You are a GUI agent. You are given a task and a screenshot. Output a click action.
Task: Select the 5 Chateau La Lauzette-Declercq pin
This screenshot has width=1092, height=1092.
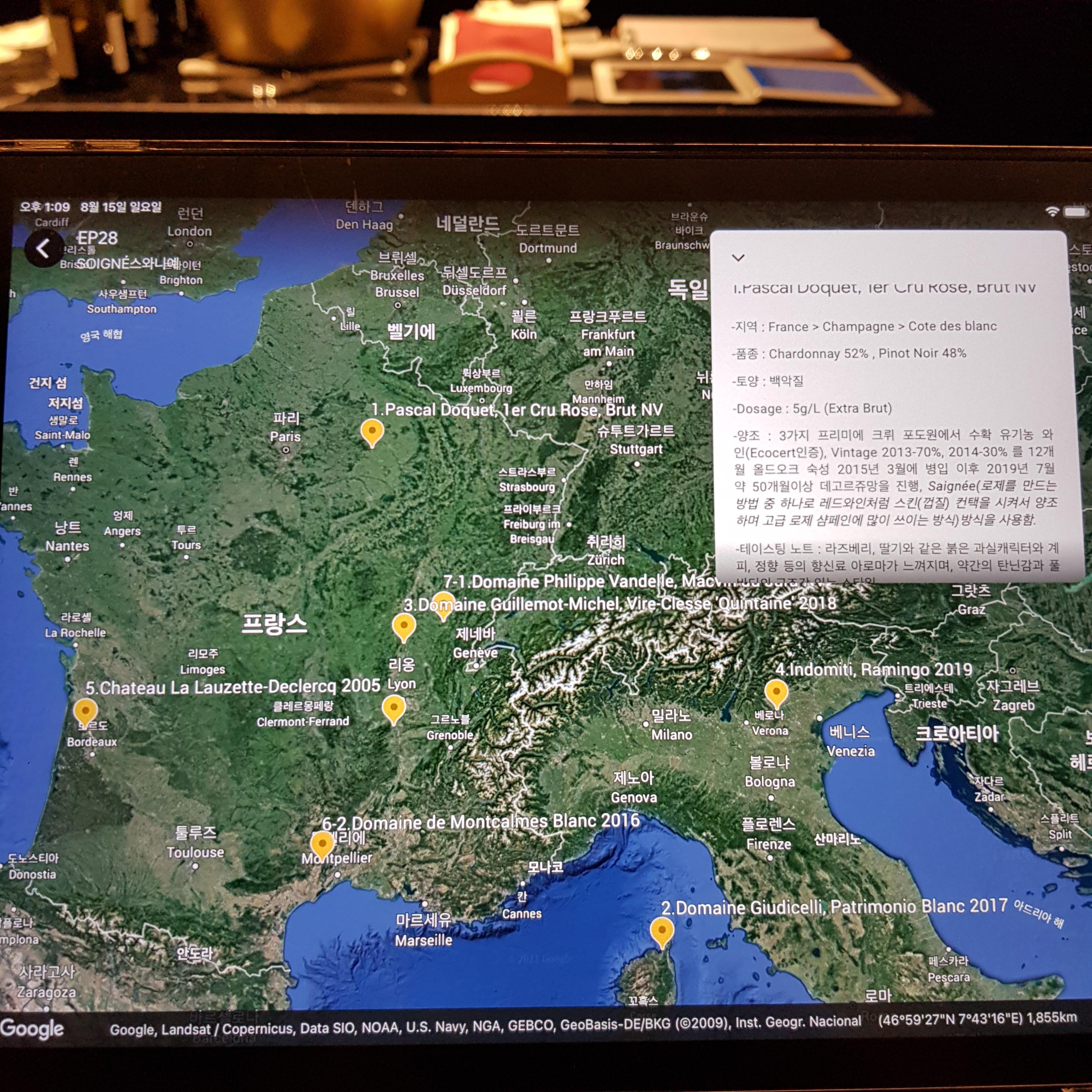tap(85, 713)
